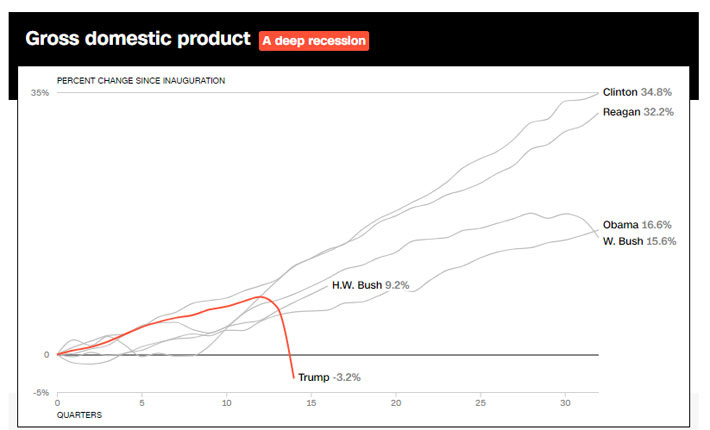This screenshot has height=430, width=710.
Task: Click the Trump -3.2% label
Action: [329, 377]
